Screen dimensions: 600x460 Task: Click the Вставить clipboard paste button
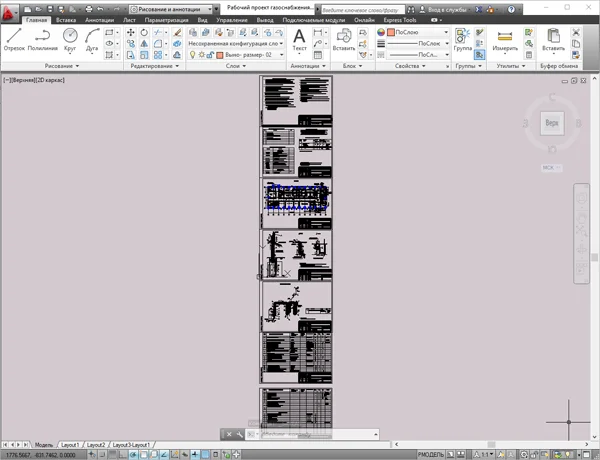pos(553,40)
